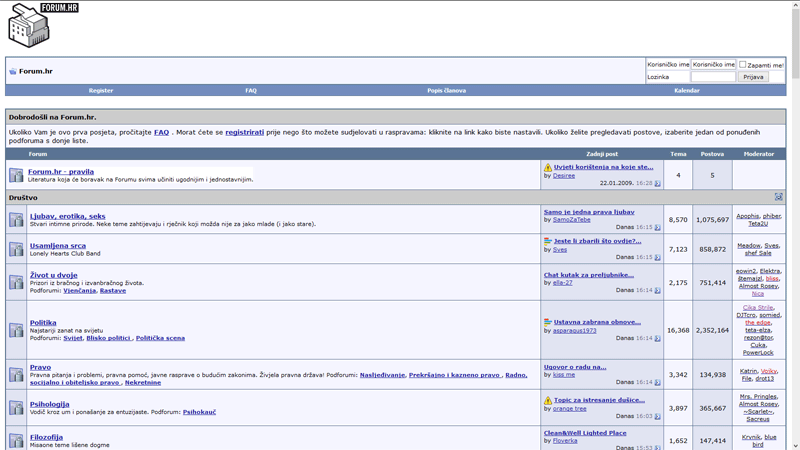Open the Forum.hr - pravila forum

coord(61,172)
